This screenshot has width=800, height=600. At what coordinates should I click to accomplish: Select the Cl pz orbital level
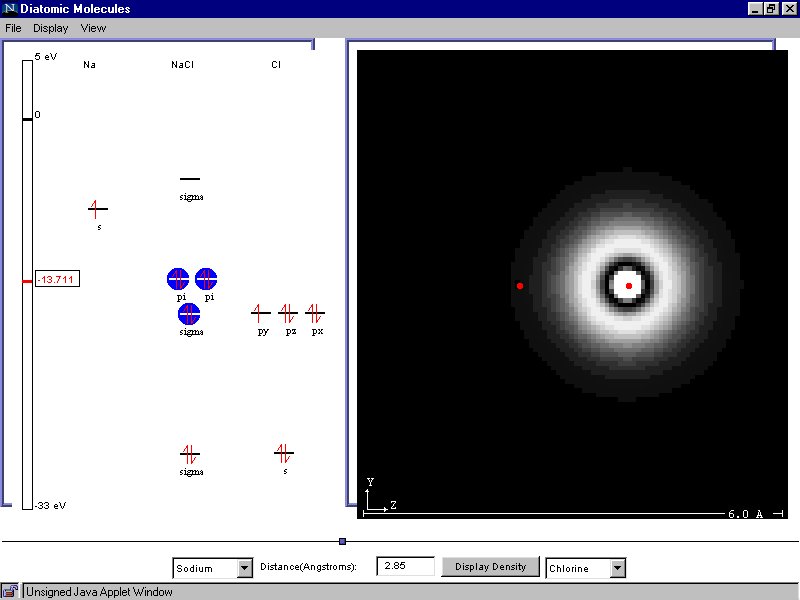point(288,313)
